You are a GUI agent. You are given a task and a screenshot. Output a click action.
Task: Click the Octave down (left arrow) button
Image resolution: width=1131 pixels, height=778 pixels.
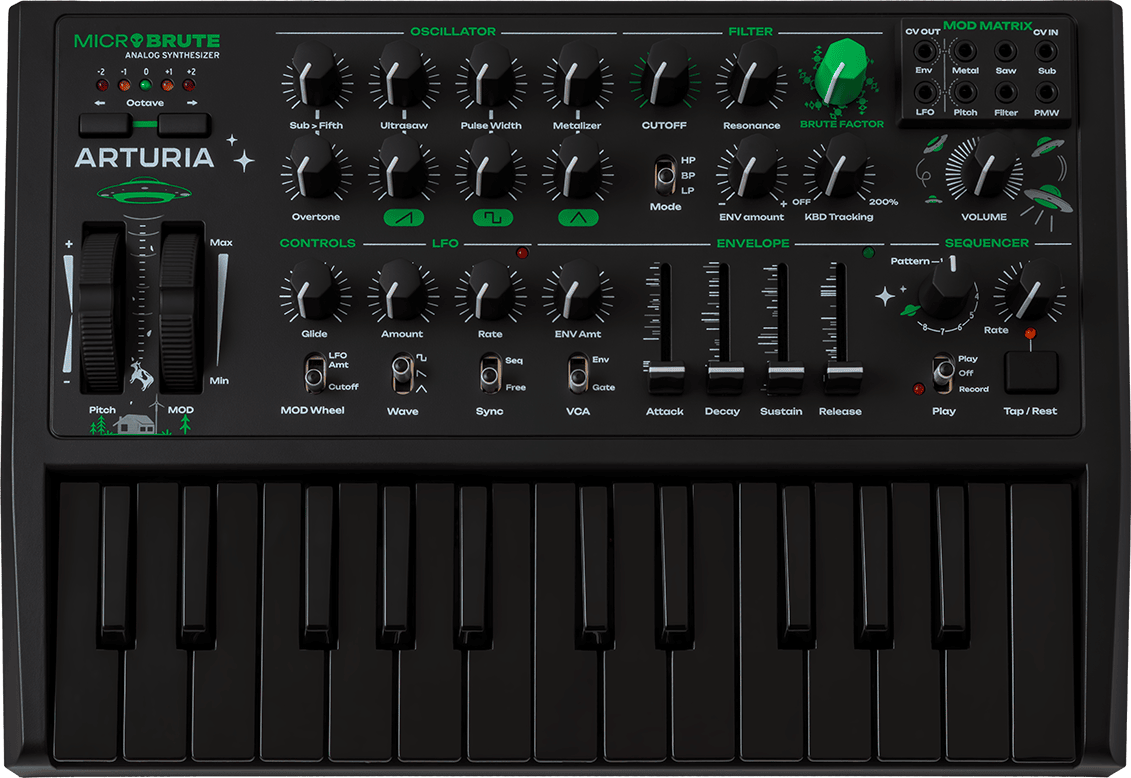pos(105,125)
